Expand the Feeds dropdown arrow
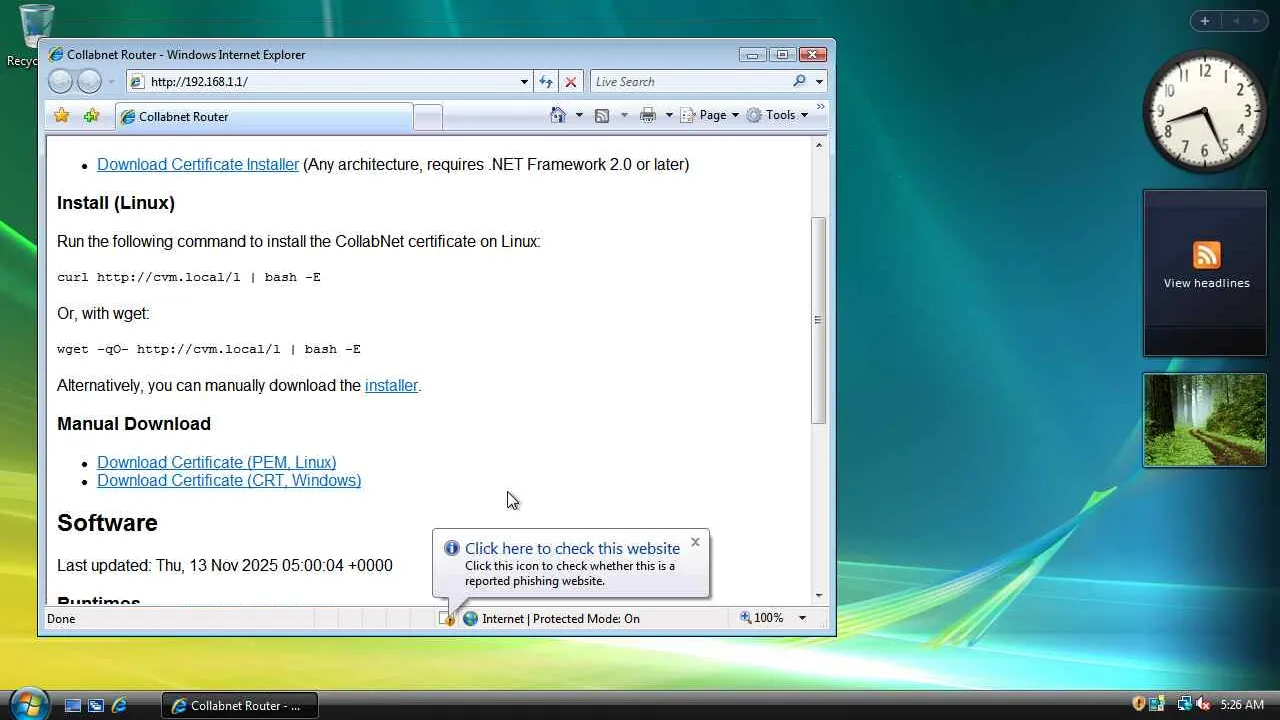 click(x=624, y=115)
